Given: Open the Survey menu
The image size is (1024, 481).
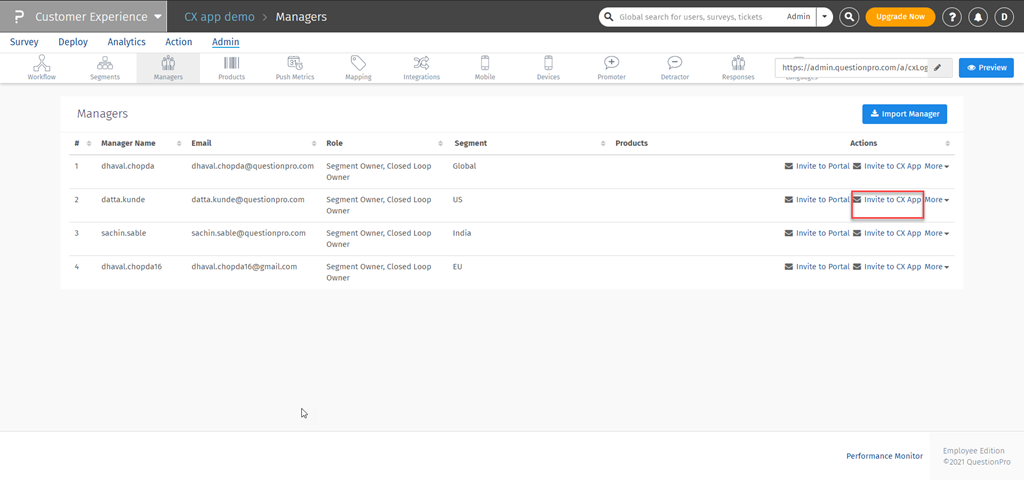Looking at the screenshot, I should [24, 42].
